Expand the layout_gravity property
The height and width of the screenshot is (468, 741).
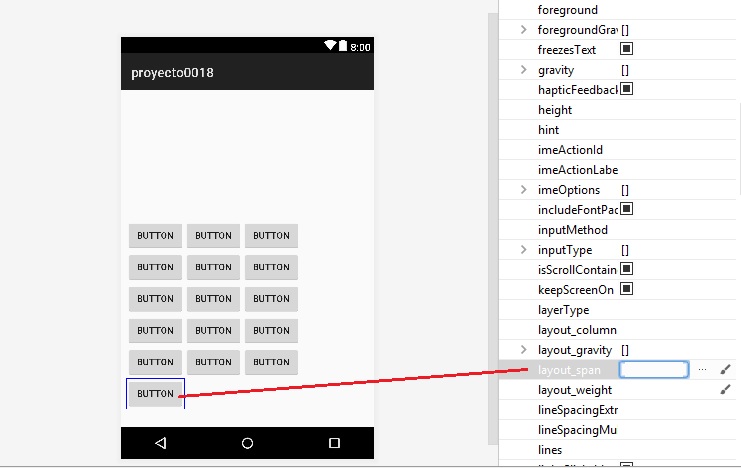pos(524,350)
